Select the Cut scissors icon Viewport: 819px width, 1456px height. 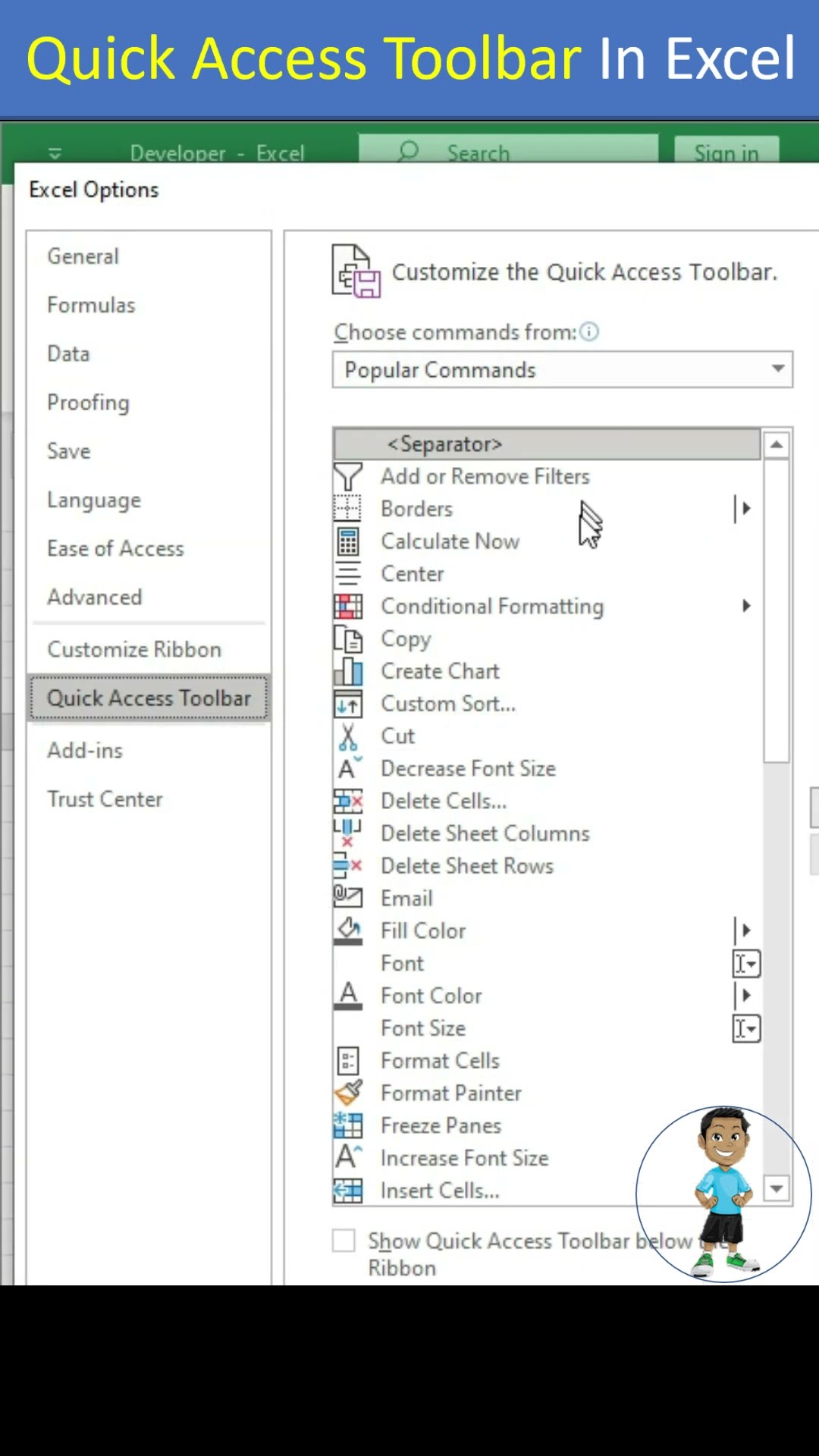(x=348, y=736)
